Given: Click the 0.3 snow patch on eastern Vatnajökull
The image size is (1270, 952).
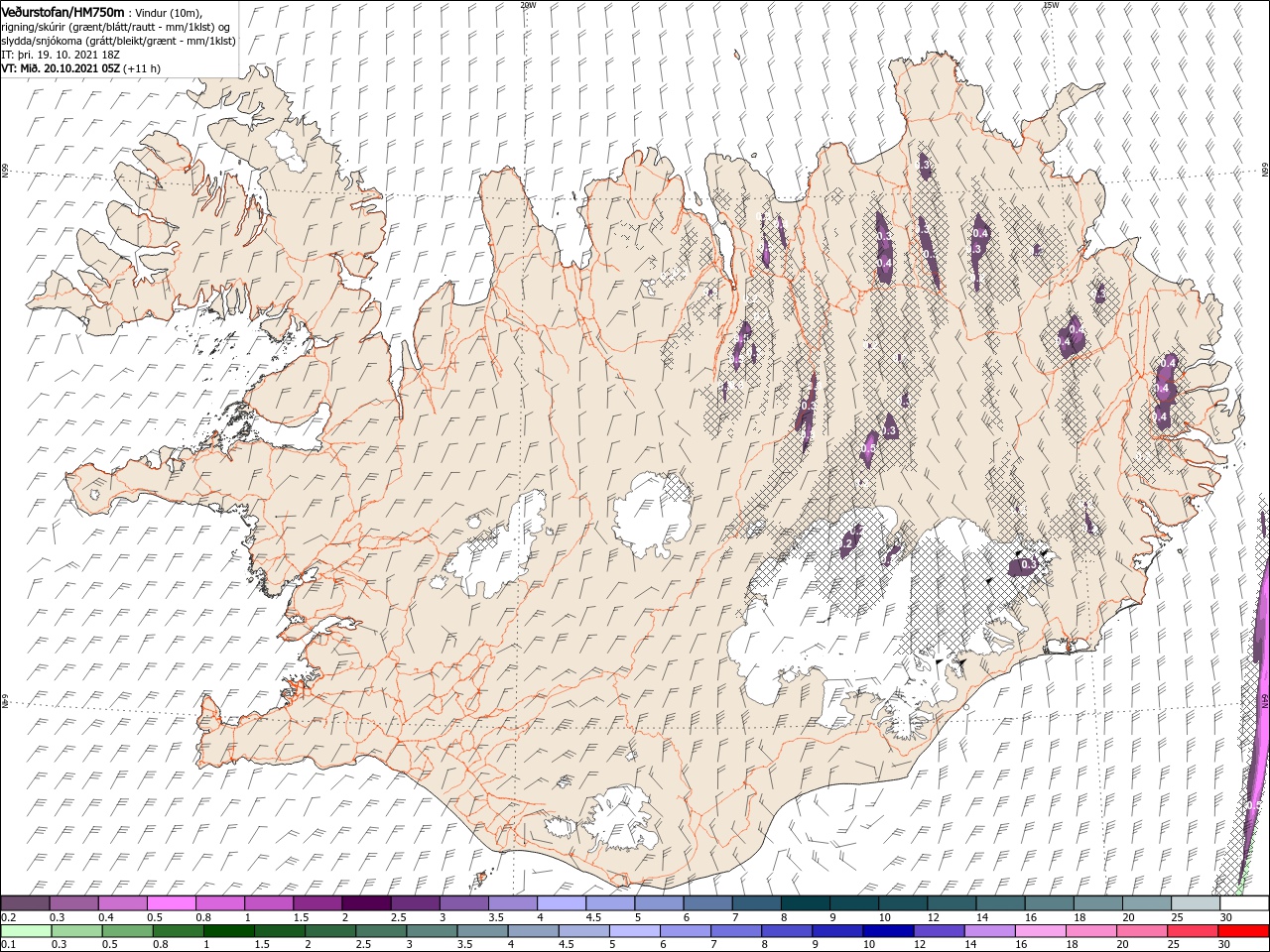Looking at the screenshot, I should tap(1025, 565).
